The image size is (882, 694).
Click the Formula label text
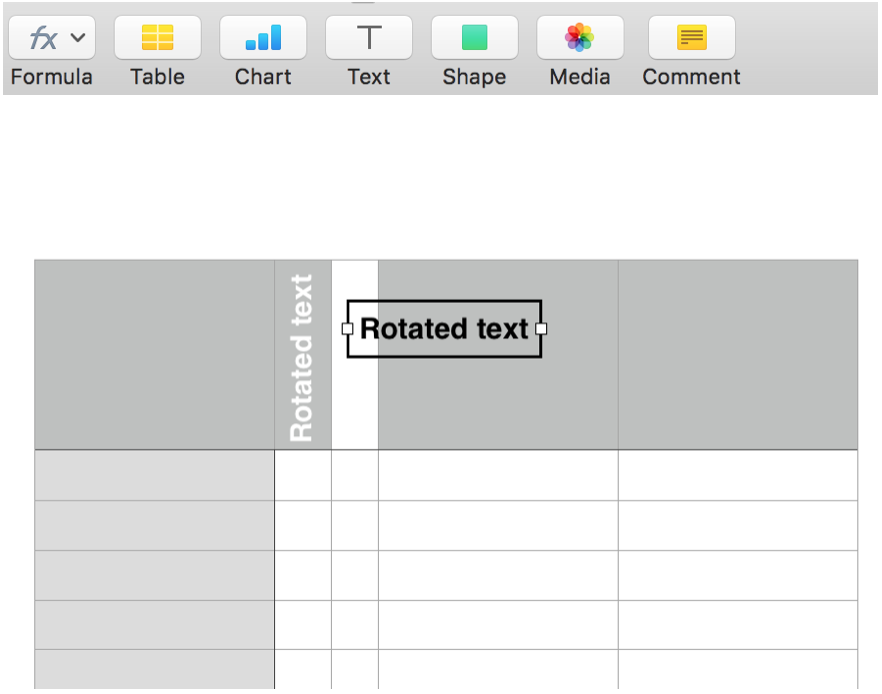51,77
